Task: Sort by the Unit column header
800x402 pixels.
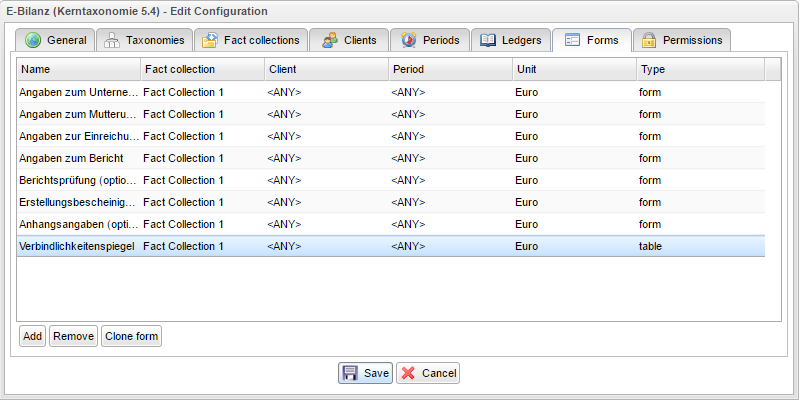Action: pos(575,69)
